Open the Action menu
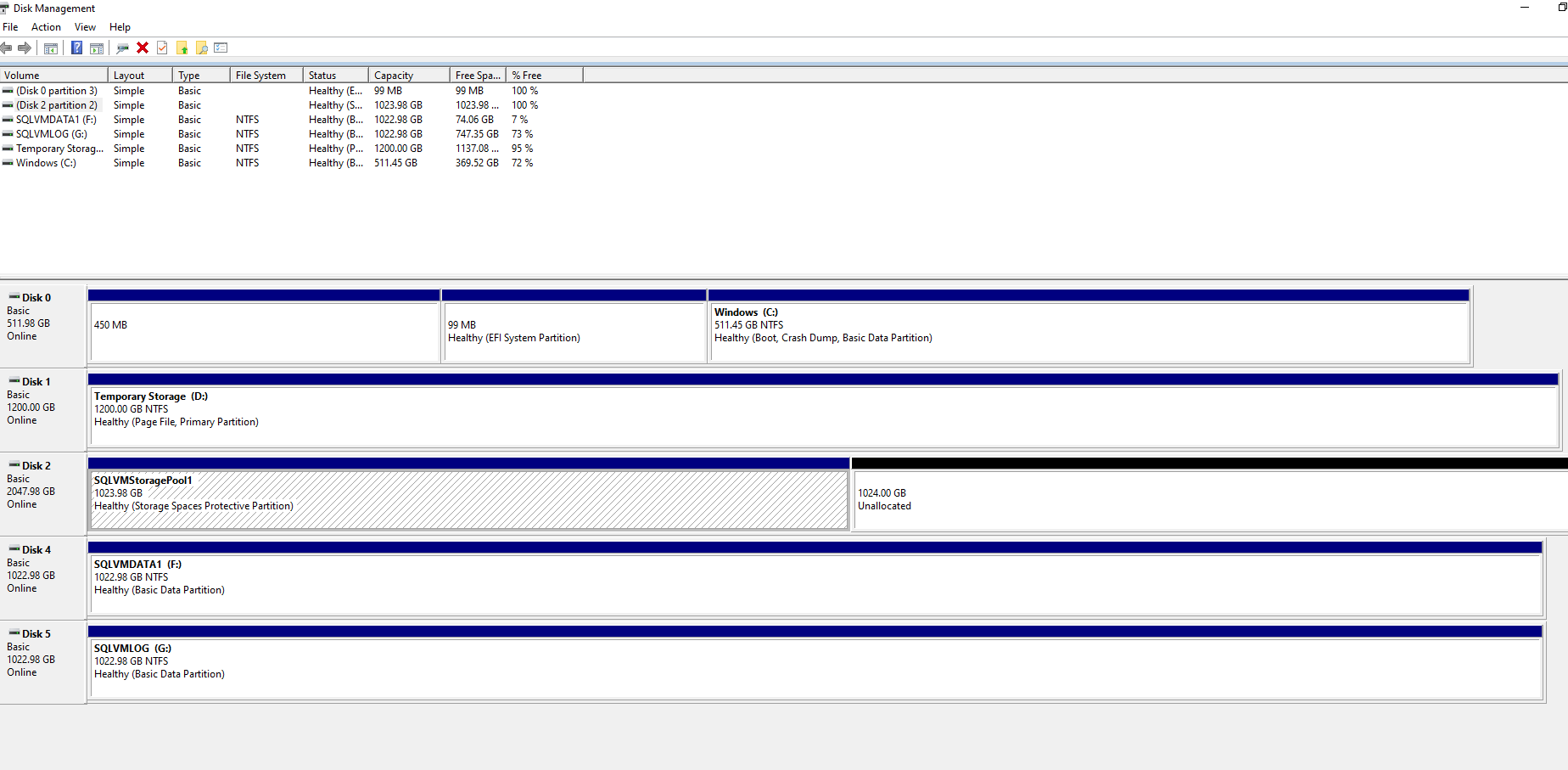This screenshot has height=770, width=1568. [x=46, y=26]
